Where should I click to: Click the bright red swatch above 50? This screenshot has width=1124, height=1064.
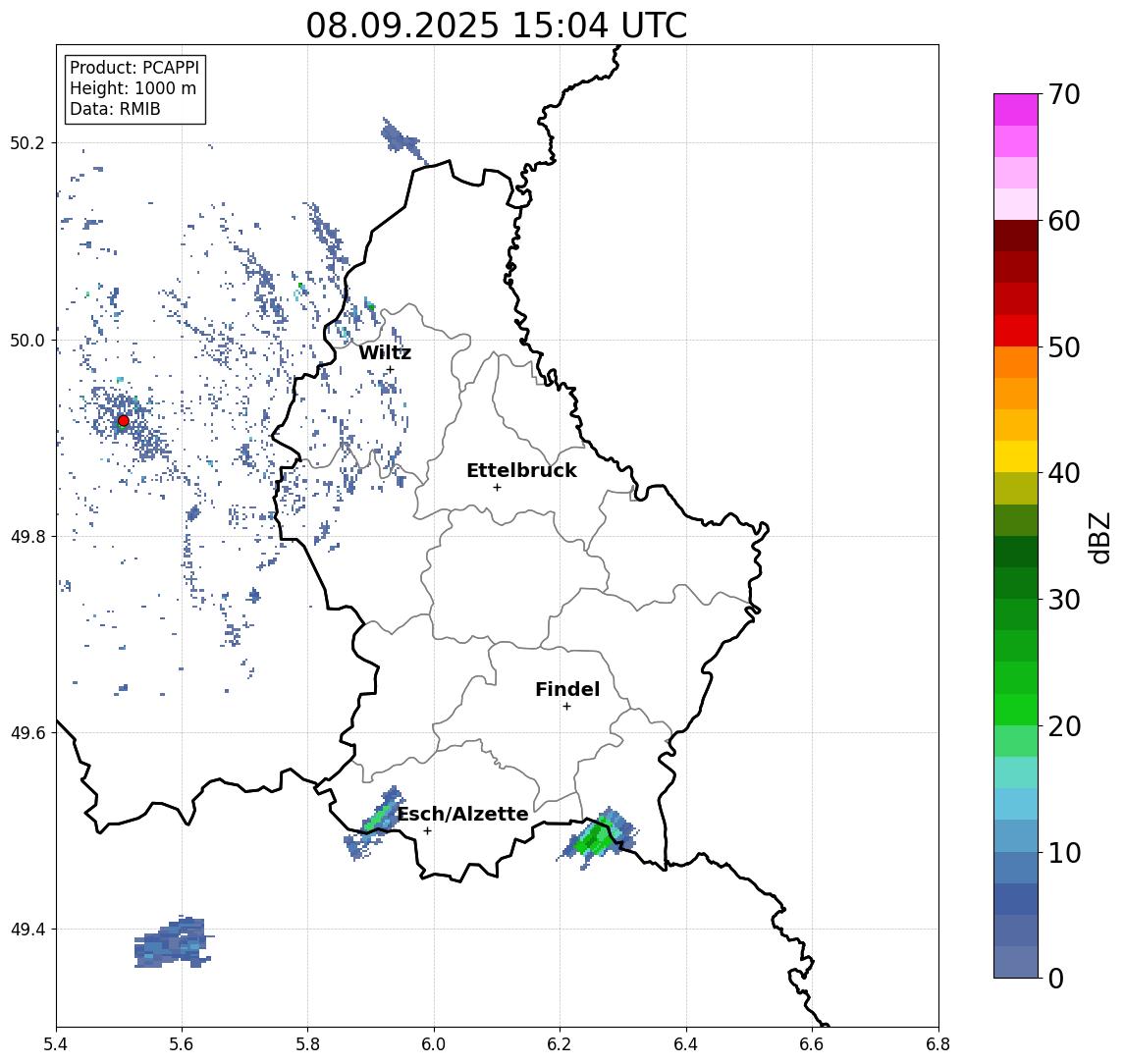tap(1016, 331)
